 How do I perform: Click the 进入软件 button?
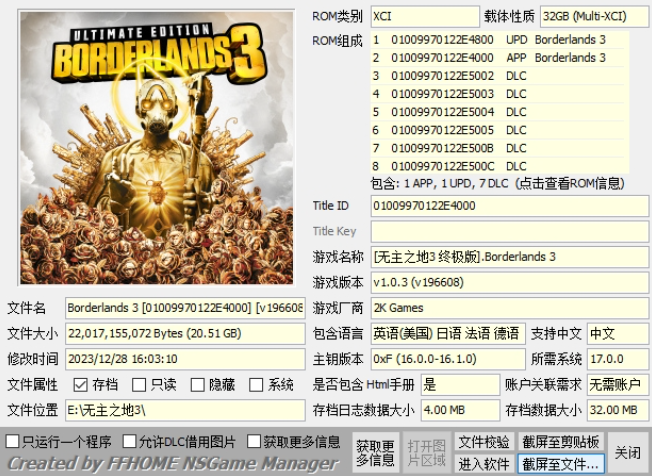coord(484,464)
